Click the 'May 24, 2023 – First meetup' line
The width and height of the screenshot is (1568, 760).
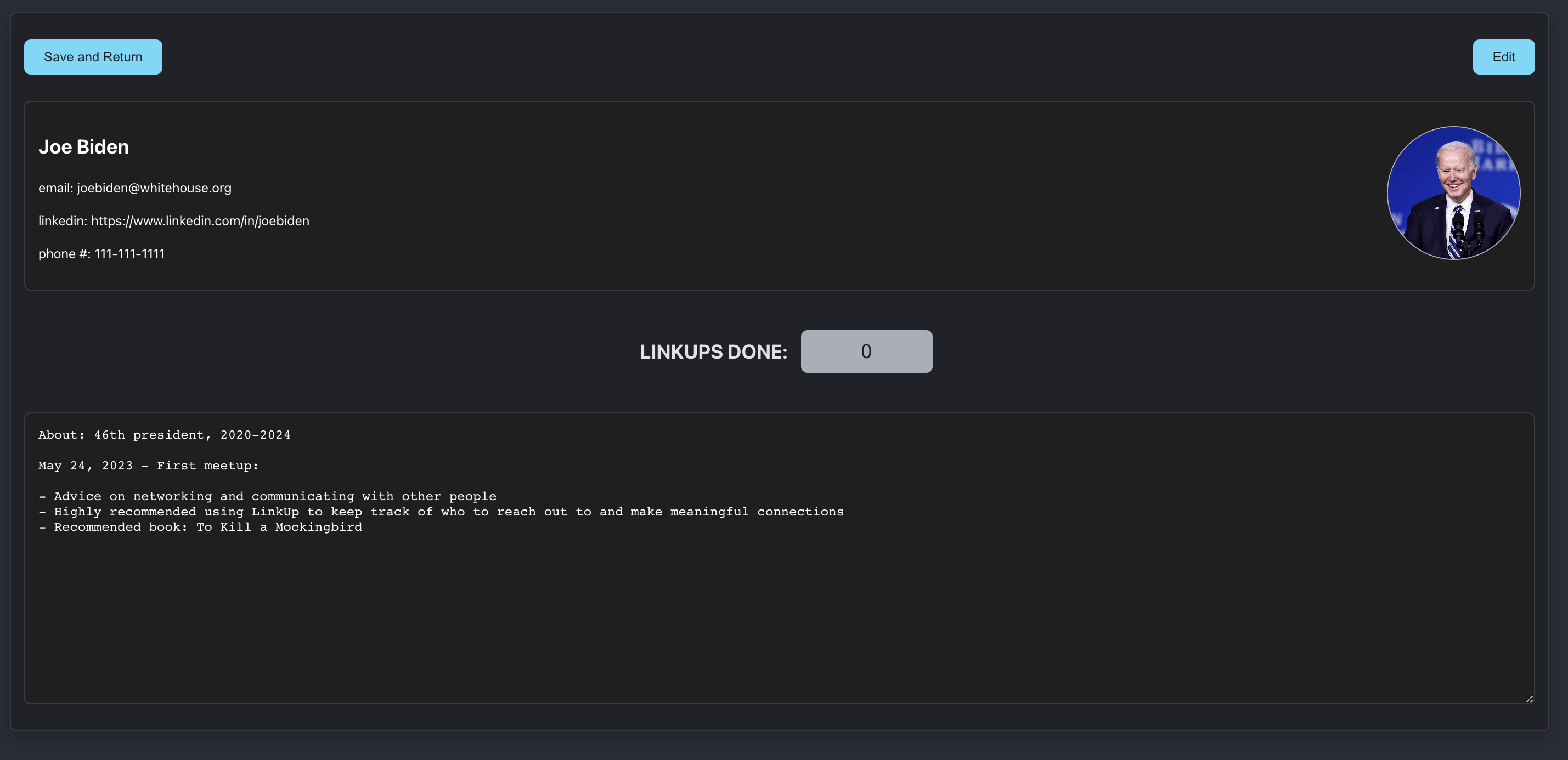tap(148, 466)
